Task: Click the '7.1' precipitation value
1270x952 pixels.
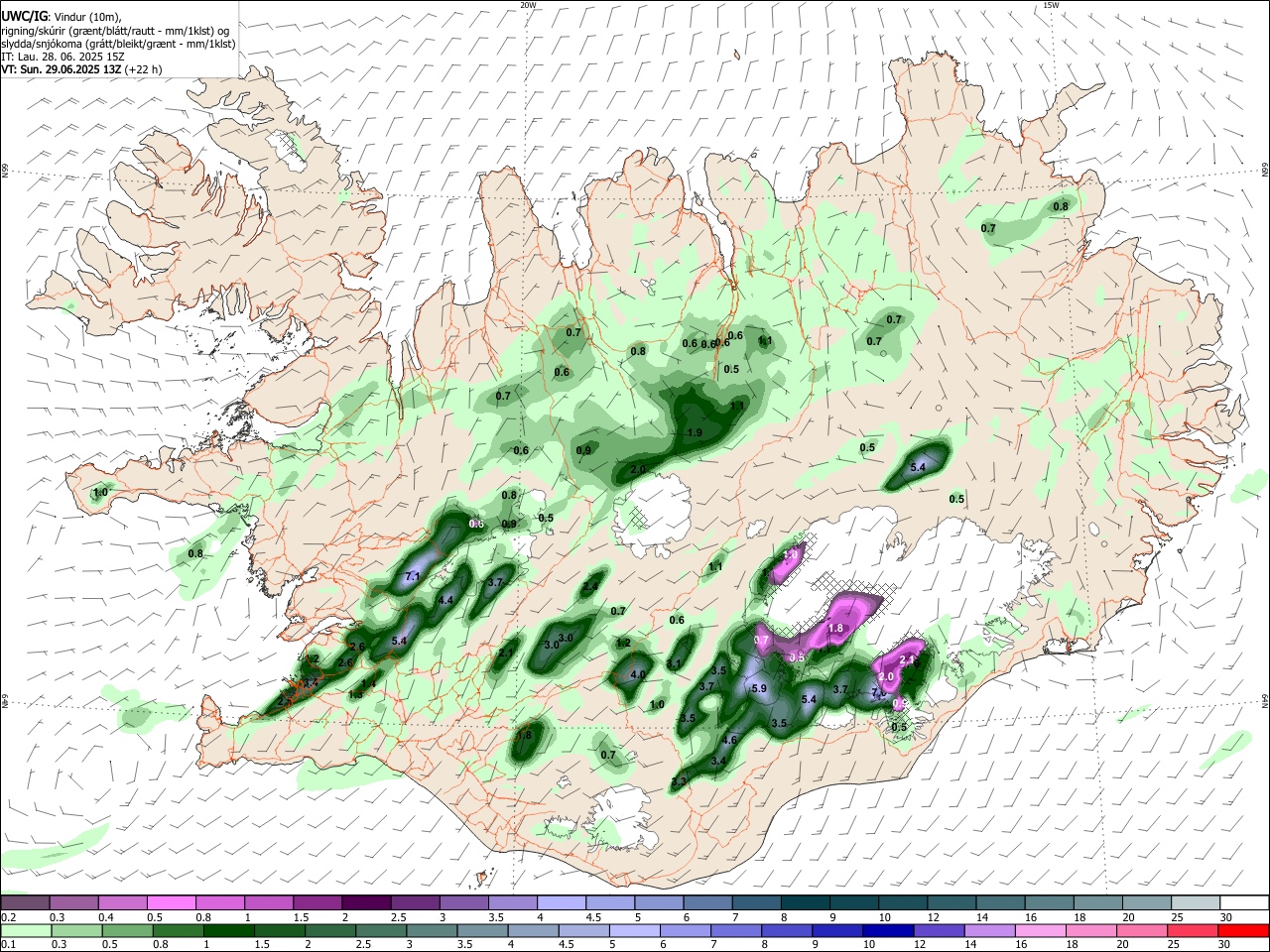Action: [414, 576]
